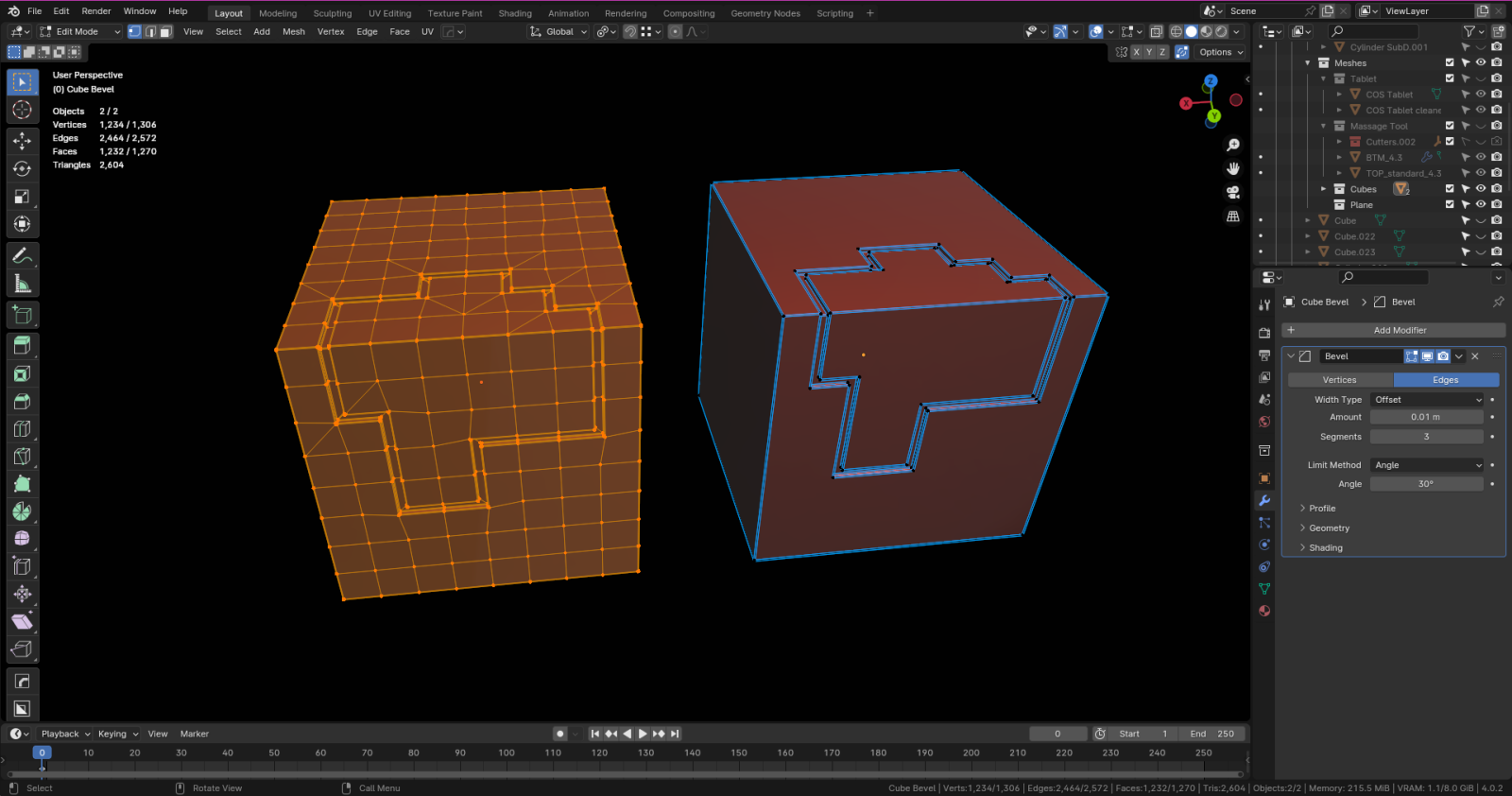Select the Extrude Region tool
Image resolution: width=1512 pixels, height=796 pixels.
coord(23,346)
